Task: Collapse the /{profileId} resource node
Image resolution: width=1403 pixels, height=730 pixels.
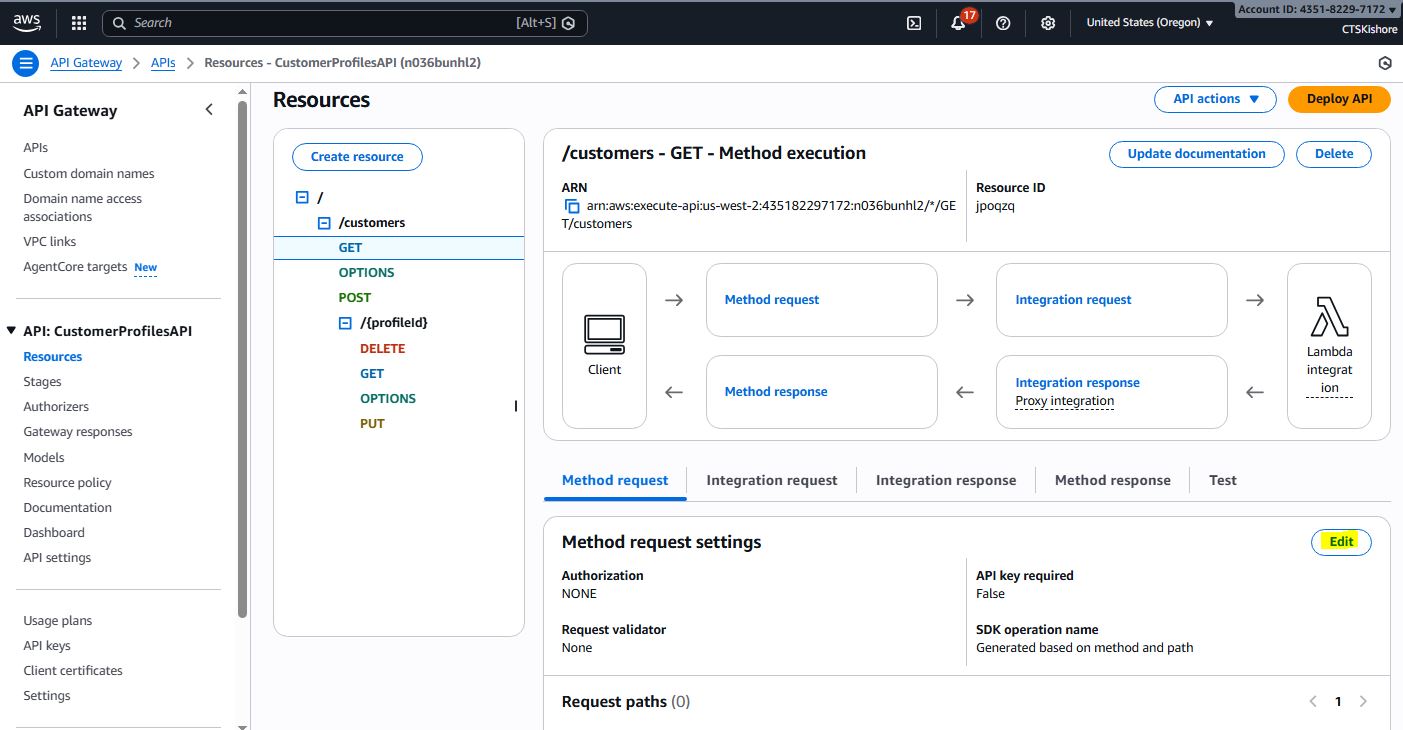Action: tap(346, 323)
